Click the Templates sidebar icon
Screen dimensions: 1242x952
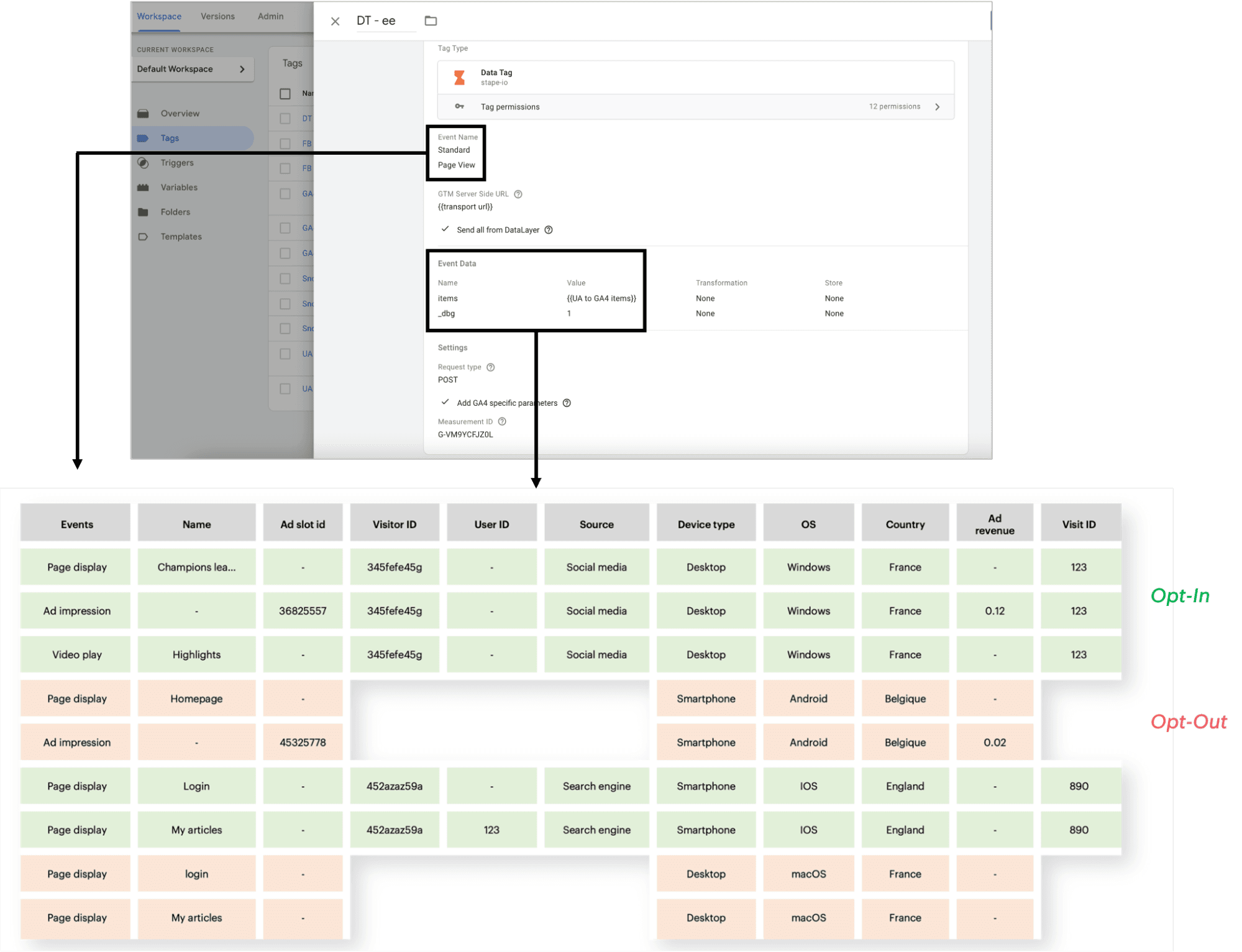[x=144, y=236]
